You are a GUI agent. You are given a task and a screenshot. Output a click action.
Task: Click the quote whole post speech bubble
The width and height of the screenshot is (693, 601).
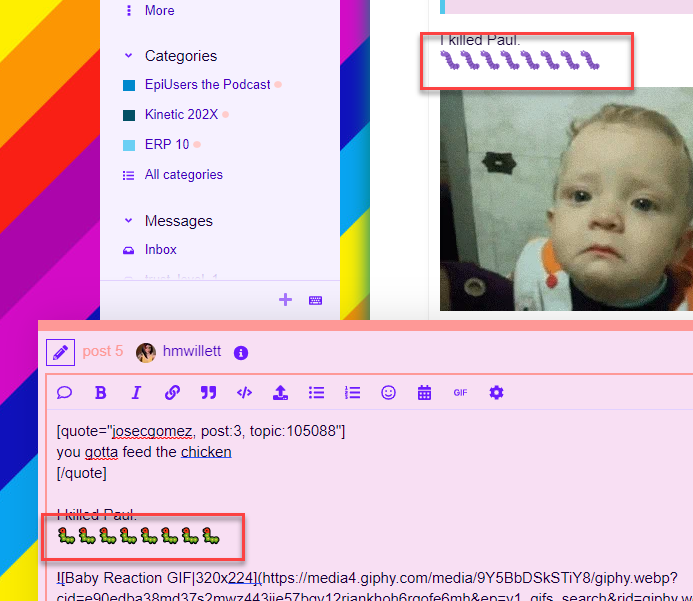65,392
